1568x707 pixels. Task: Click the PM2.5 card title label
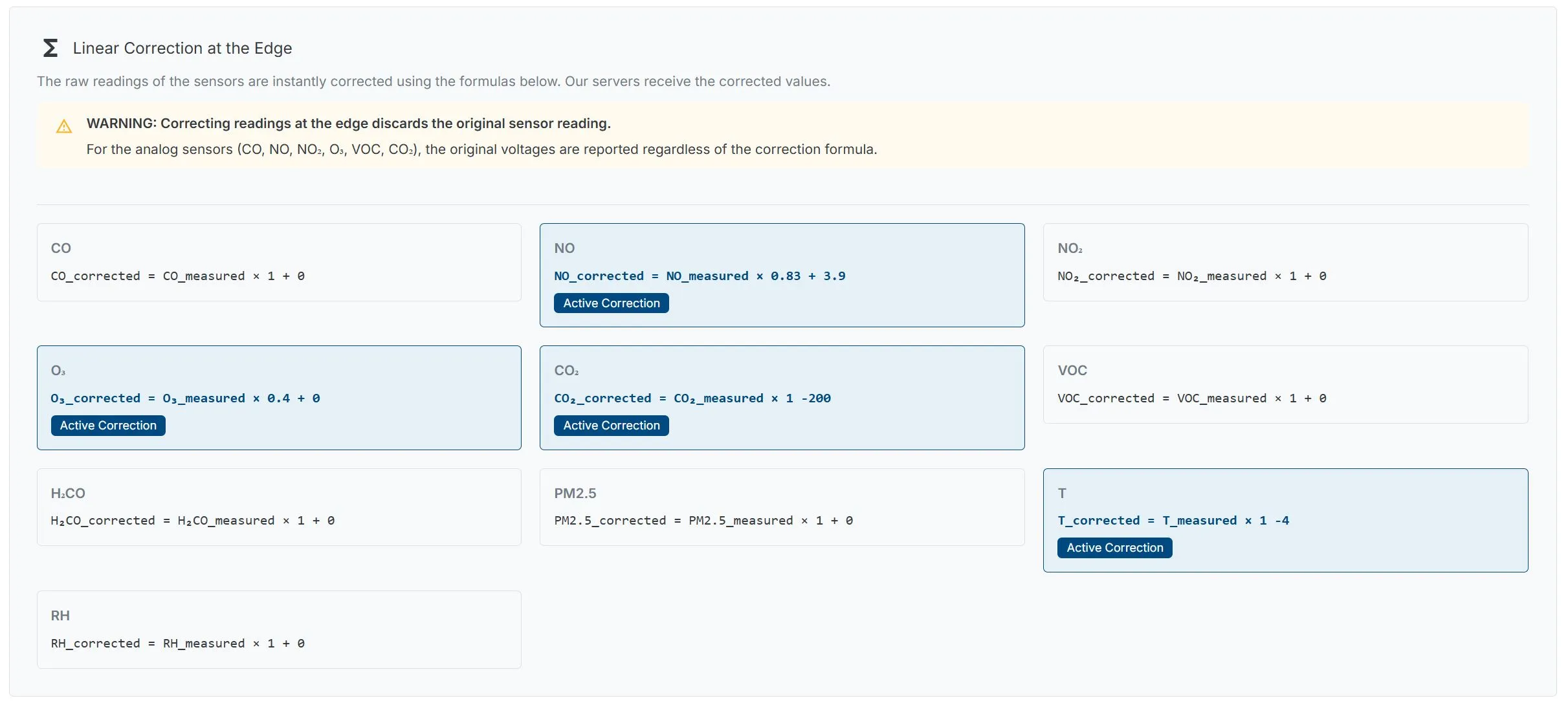point(575,494)
